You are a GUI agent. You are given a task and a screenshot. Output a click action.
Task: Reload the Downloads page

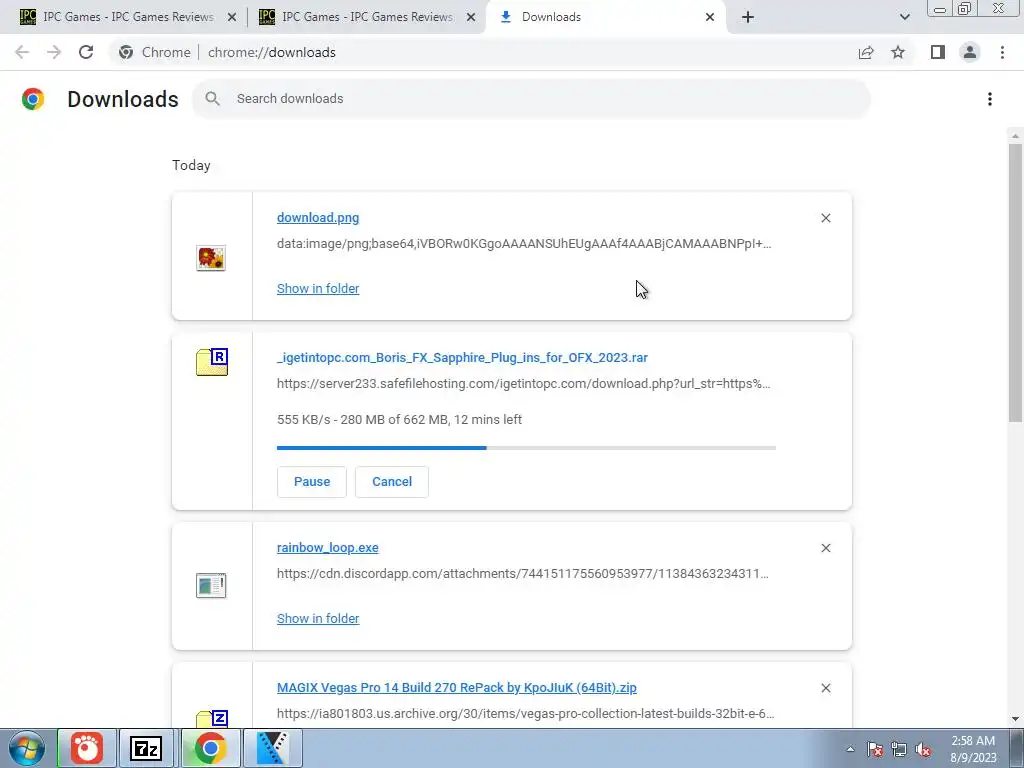click(x=86, y=52)
